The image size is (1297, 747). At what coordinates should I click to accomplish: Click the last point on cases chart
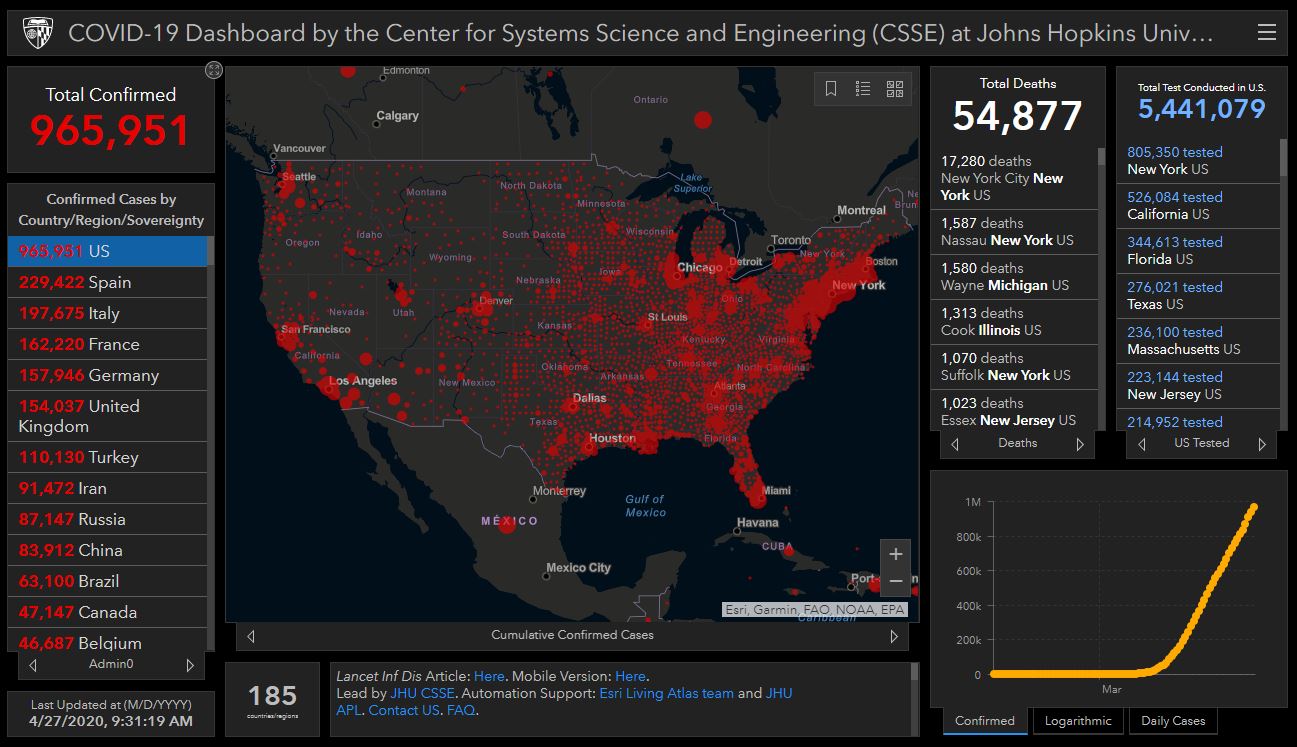[x=1253, y=507]
